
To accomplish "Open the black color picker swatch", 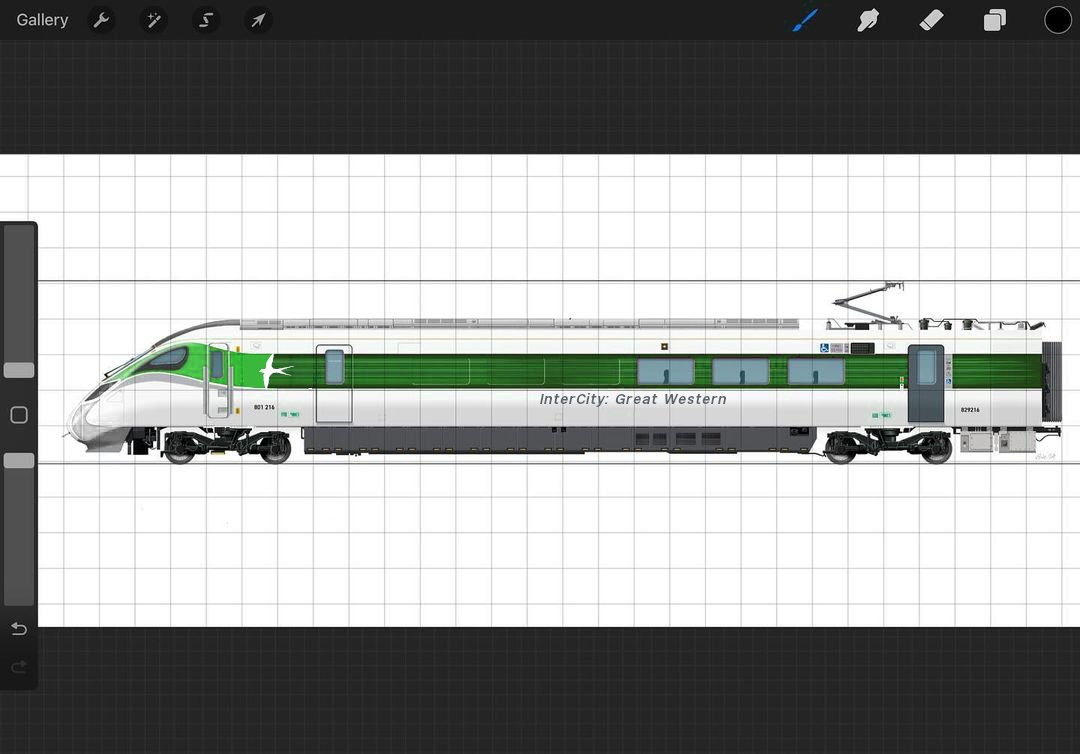I will (1057, 20).
